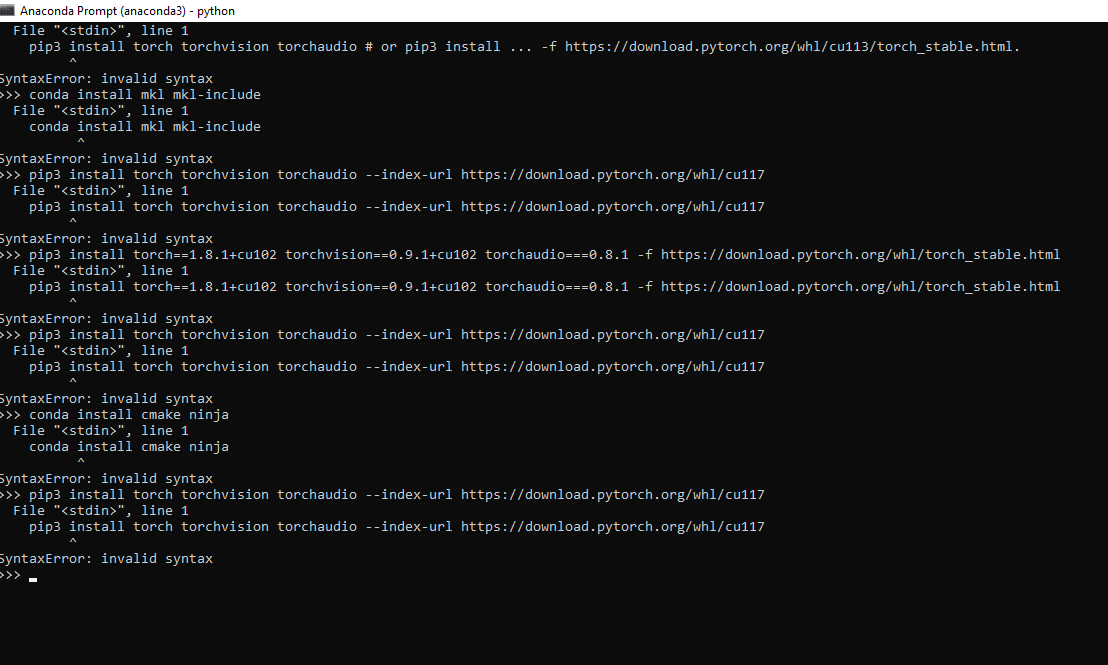Viewport: 1108px width, 665px height.
Task: Click the caret marker beneath the echoed cmake ninja command
Action: (81, 462)
